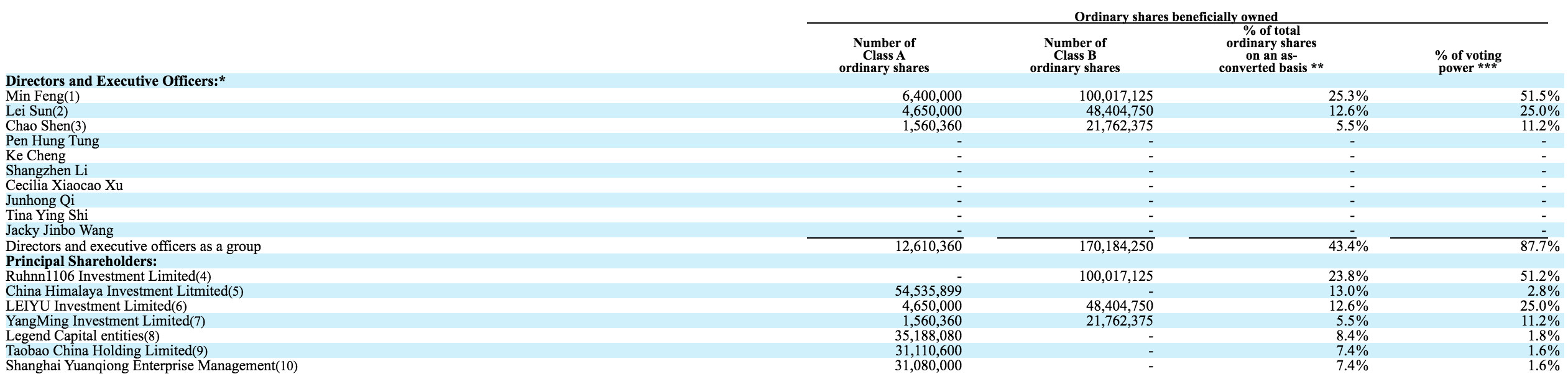The width and height of the screenshot is (1568, 374).
Task: Click 'Legend Capital entities(8)'
Action: click(x=83, y=336)
